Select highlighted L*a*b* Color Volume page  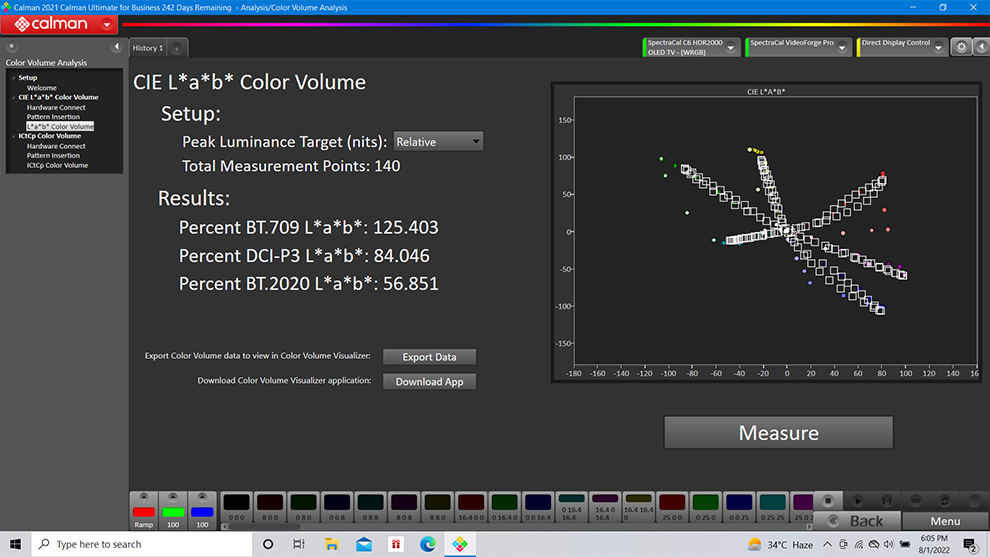pyautogui.click(x=60, y=126)
